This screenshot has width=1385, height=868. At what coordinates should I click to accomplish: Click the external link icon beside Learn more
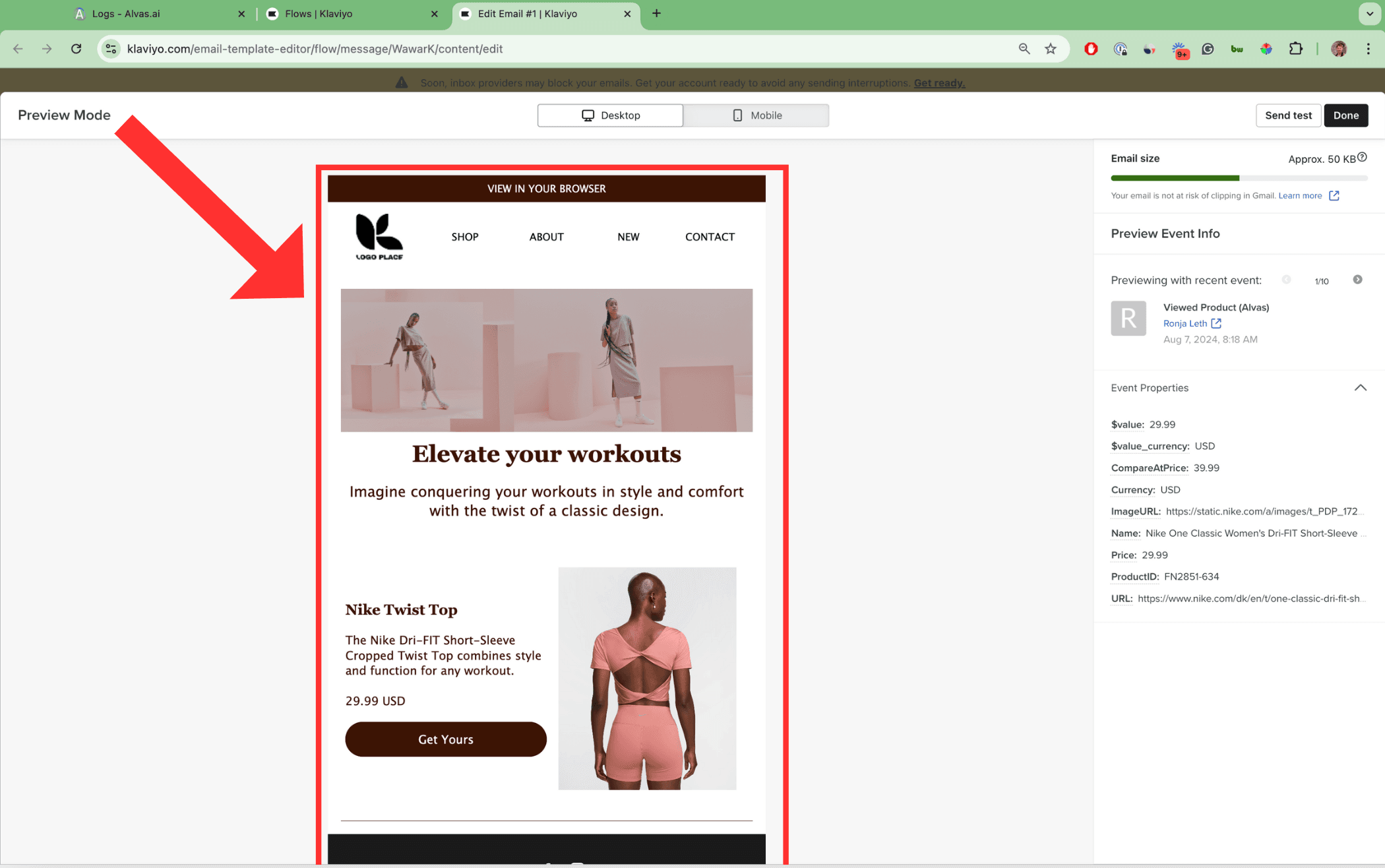tap(1334, 195)
